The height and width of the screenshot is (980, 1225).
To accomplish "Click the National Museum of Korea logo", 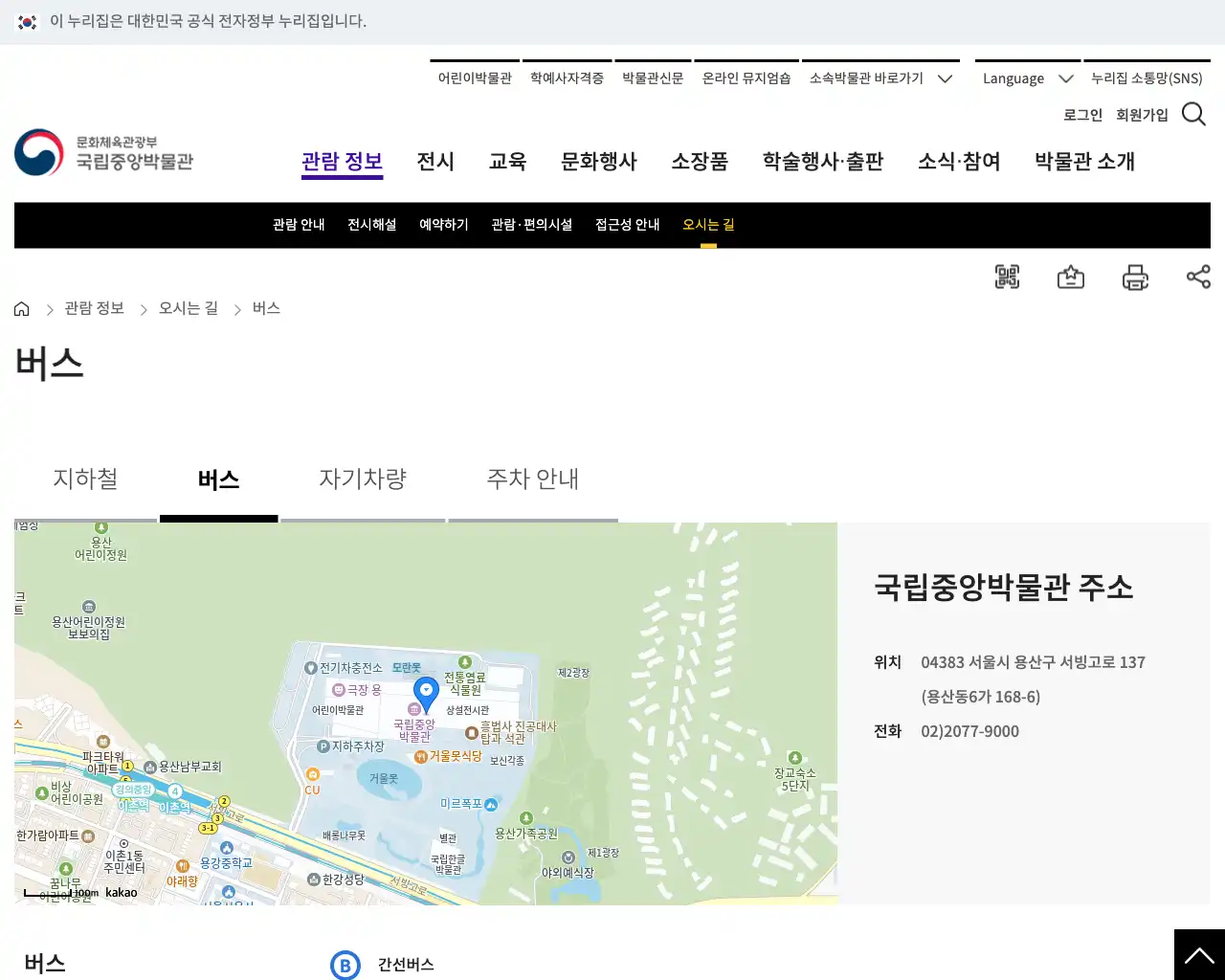I will point(103,153).
